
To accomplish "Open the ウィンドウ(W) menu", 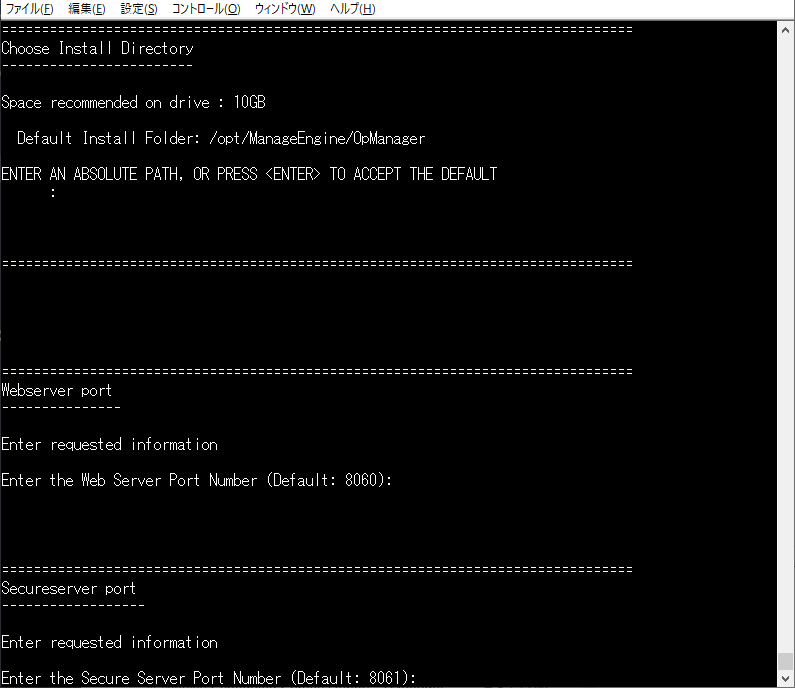I will coord(285,9).
